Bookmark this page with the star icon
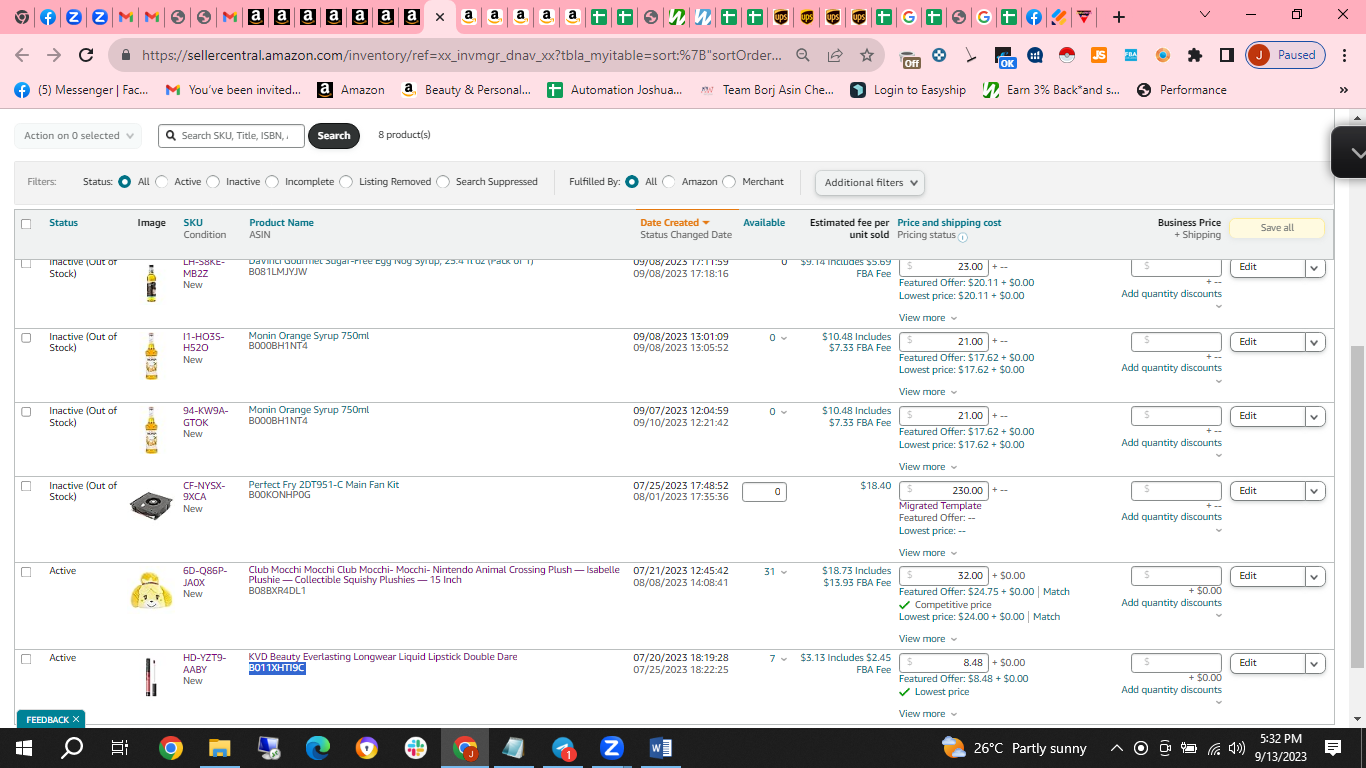The height and width of the screenshot is (768, 1366). pos(867,55)
